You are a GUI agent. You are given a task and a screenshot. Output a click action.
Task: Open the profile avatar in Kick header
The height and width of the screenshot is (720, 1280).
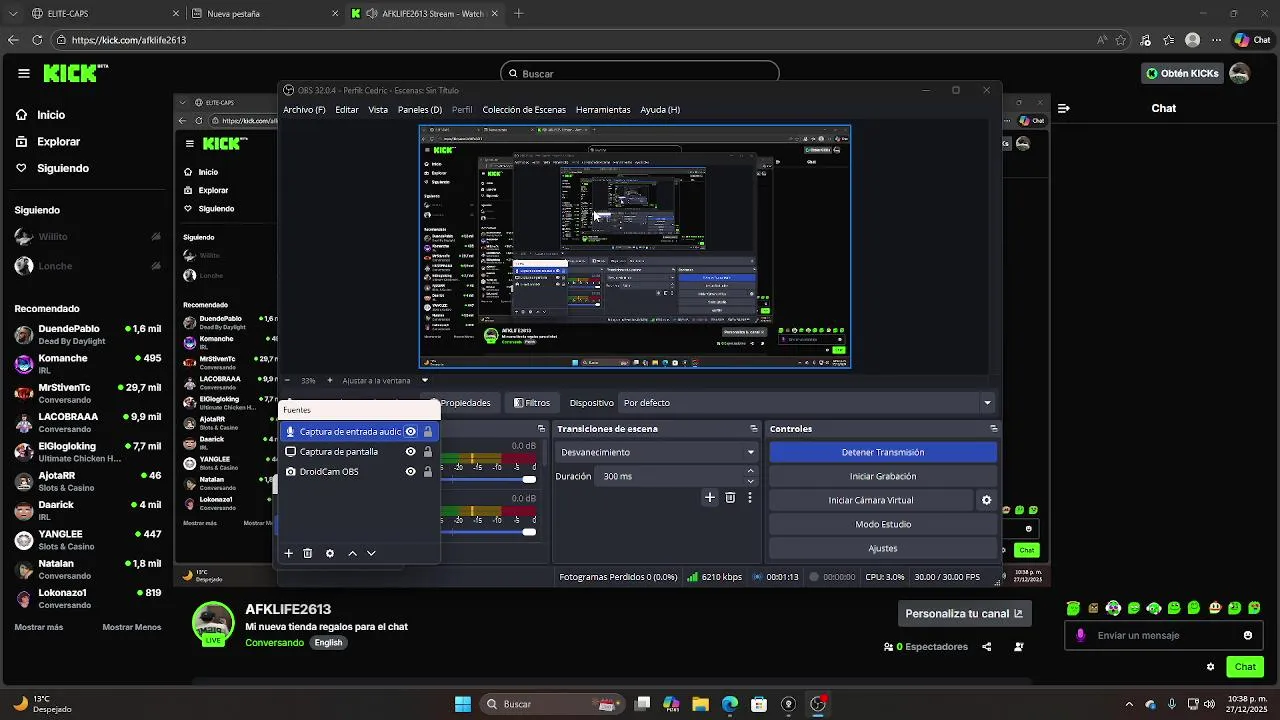click(x=1239, y=73)
